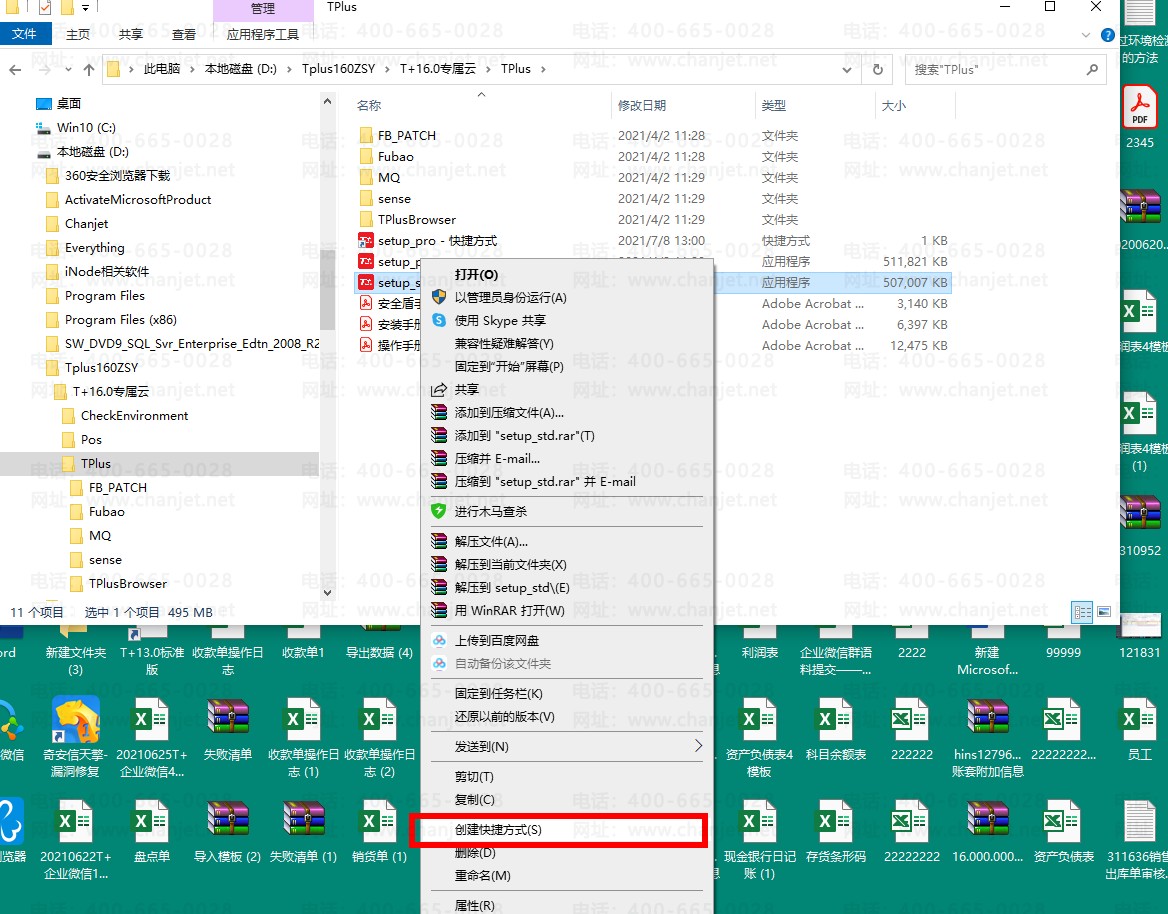
Task: Click the search magnifier icon
Action: tap(1092, 69)
